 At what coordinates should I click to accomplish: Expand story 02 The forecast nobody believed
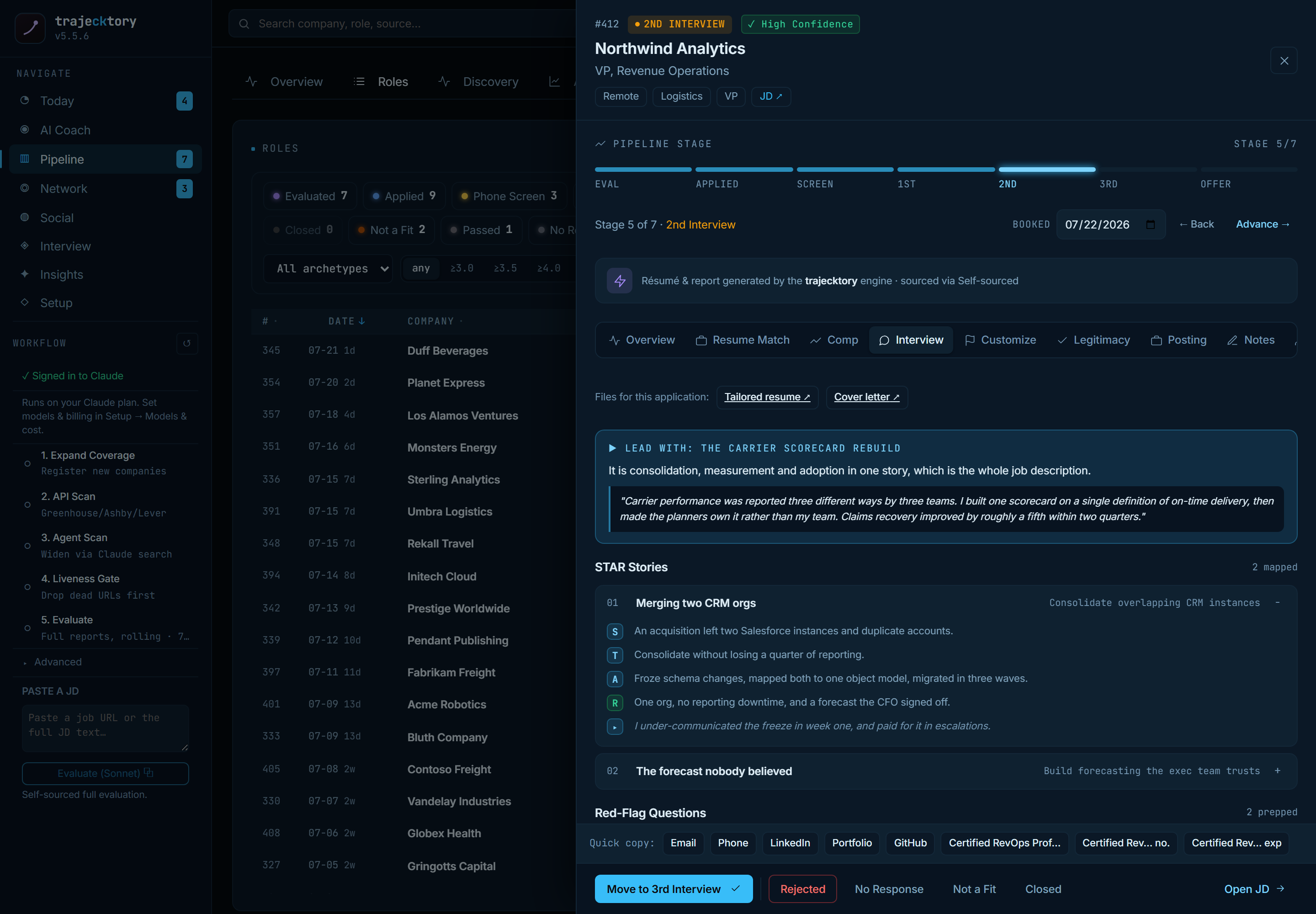click(945, 771)
